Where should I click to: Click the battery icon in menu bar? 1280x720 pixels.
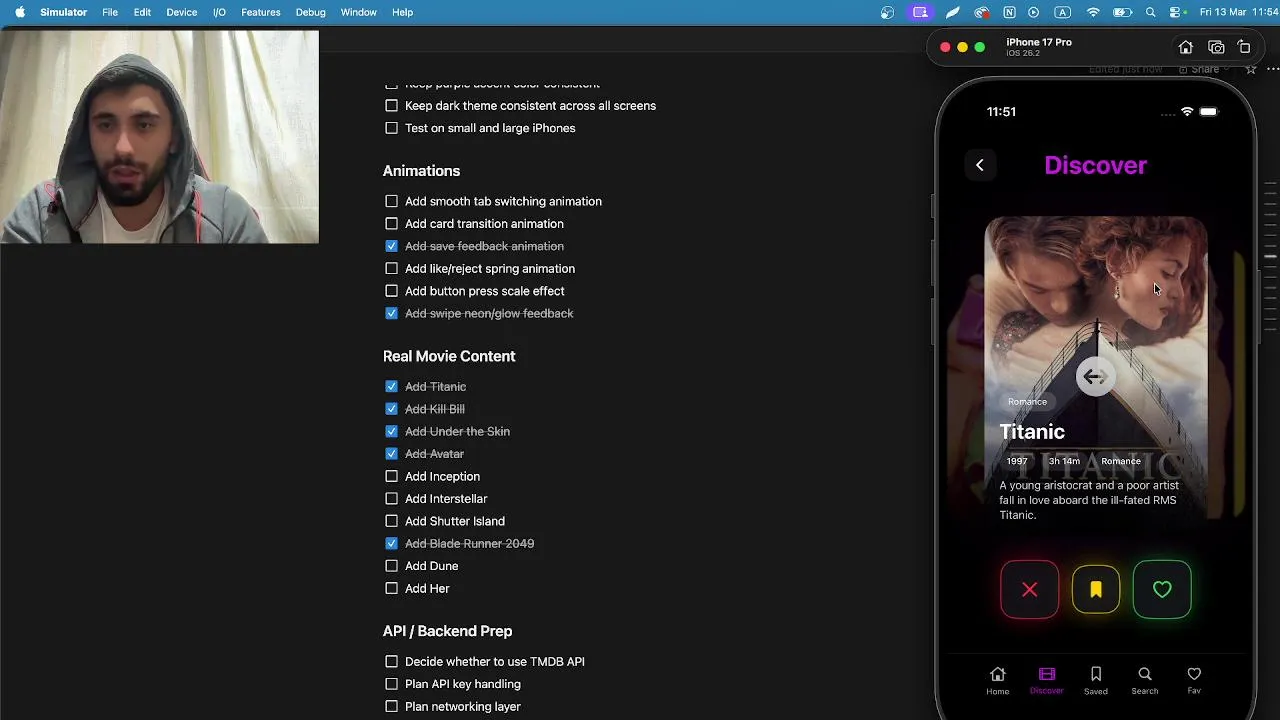tap(1122, 12)
